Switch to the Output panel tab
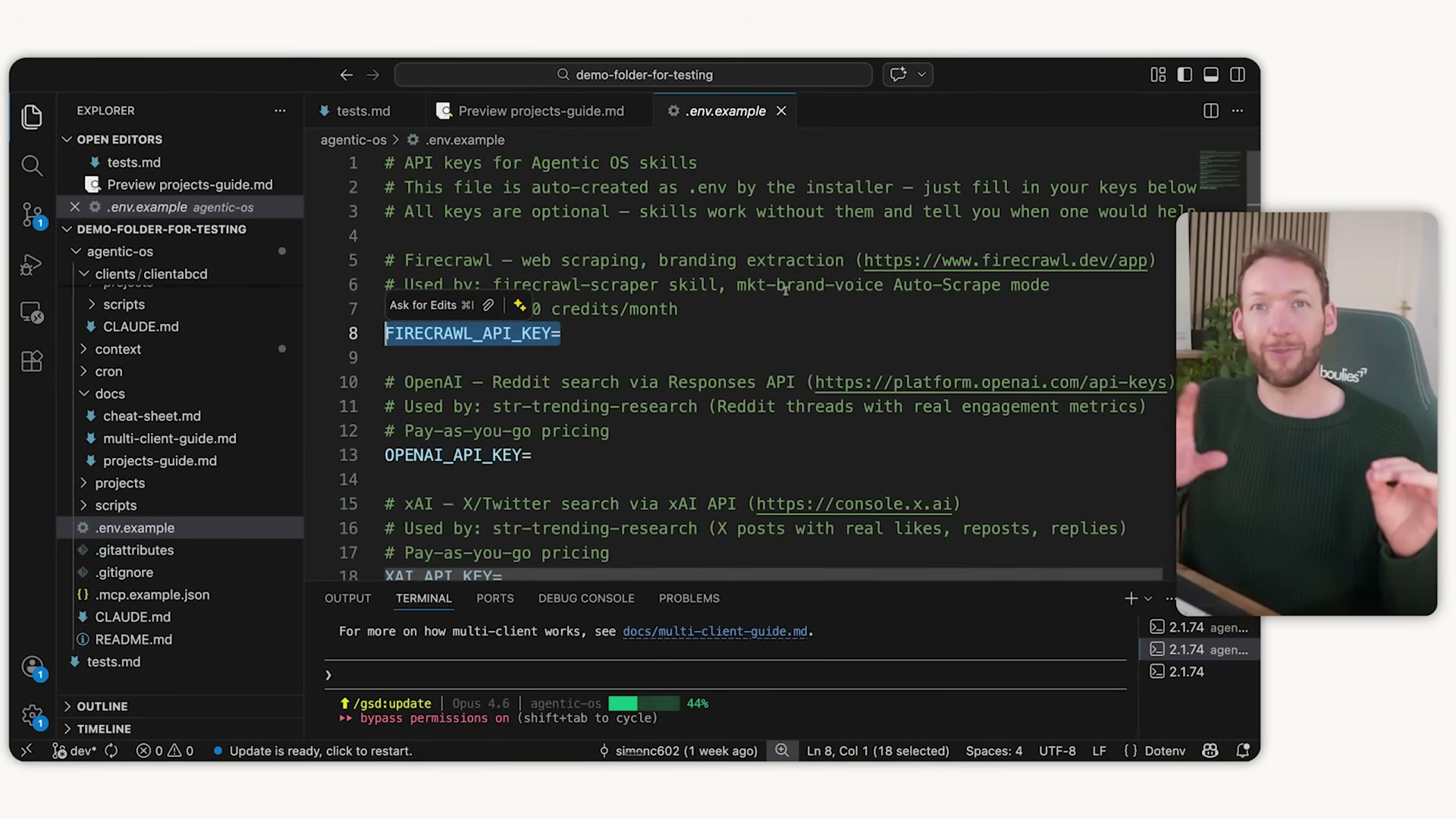This screenshot has width=1456, height=819. coord(348,598)
